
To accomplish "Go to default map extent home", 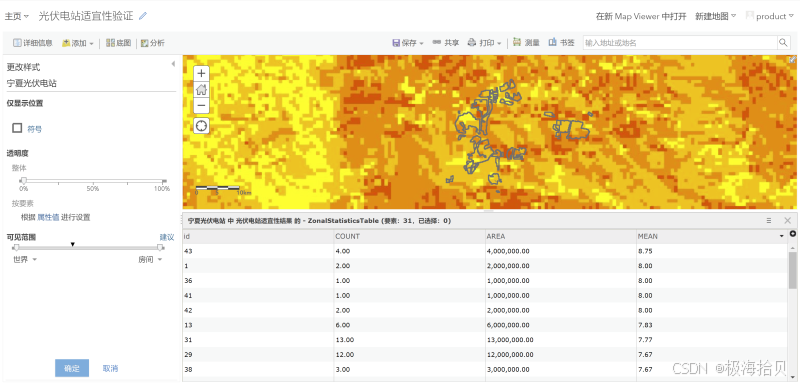I will pos(202,90).
